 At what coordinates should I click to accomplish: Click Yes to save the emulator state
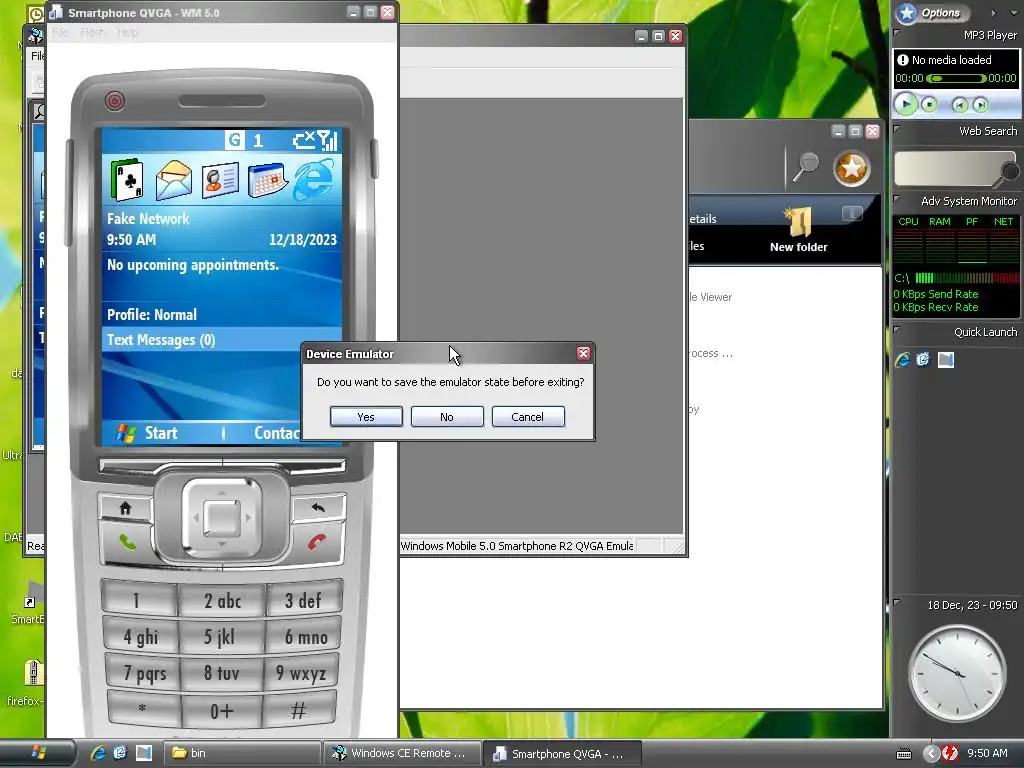[x=366, y=417]
